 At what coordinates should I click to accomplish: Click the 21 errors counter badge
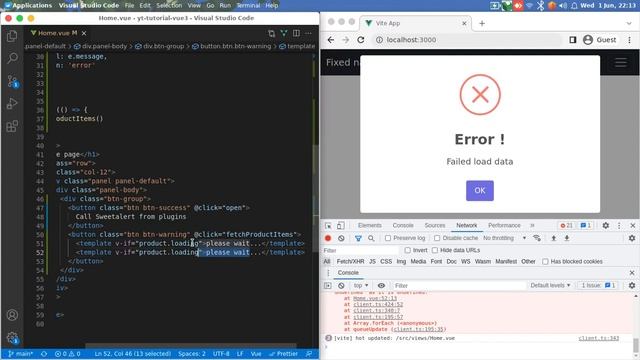[567, 225]
